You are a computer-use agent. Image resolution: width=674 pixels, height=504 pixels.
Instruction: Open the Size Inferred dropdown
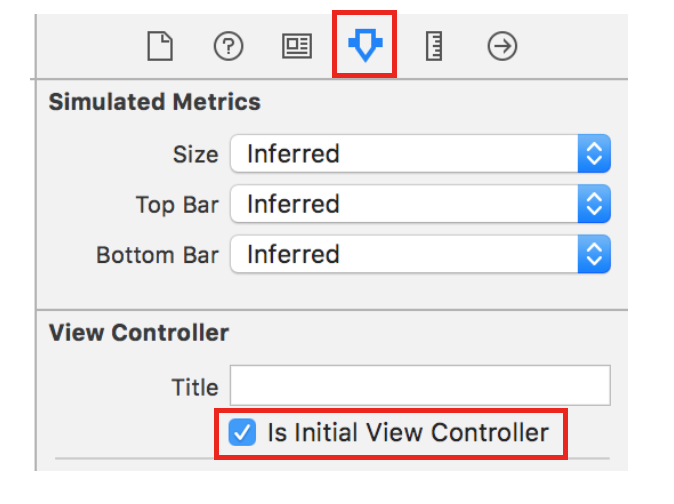(x=420, y=153)
